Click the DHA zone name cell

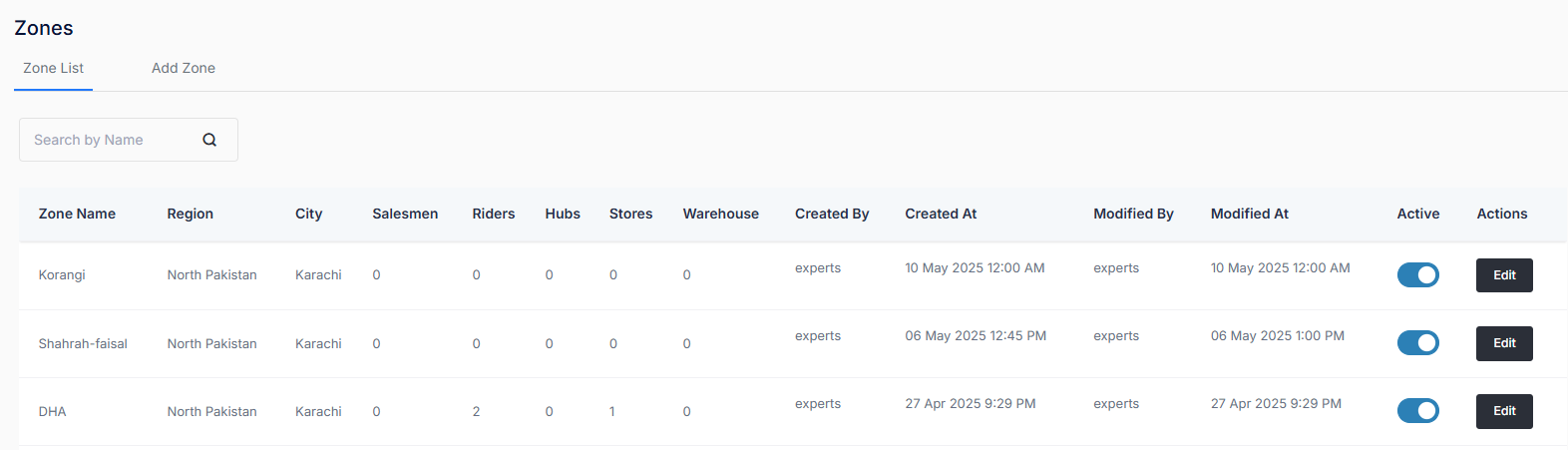(x=52, y=411)
